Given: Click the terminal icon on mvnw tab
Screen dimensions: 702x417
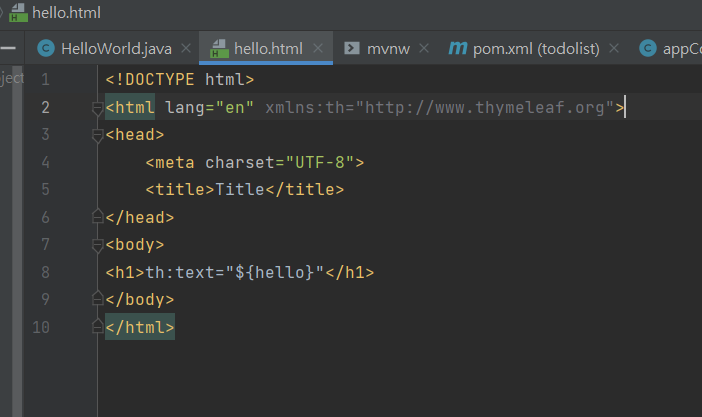Looking at the screenshot, I should (352, 48).
